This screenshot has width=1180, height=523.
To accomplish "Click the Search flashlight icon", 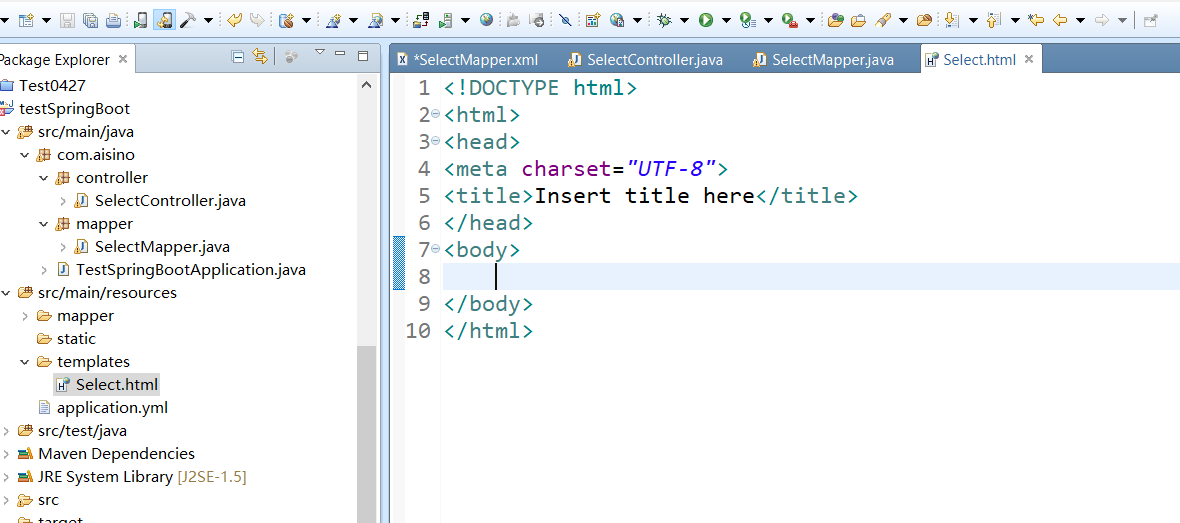I will click(x=883, y=20).
